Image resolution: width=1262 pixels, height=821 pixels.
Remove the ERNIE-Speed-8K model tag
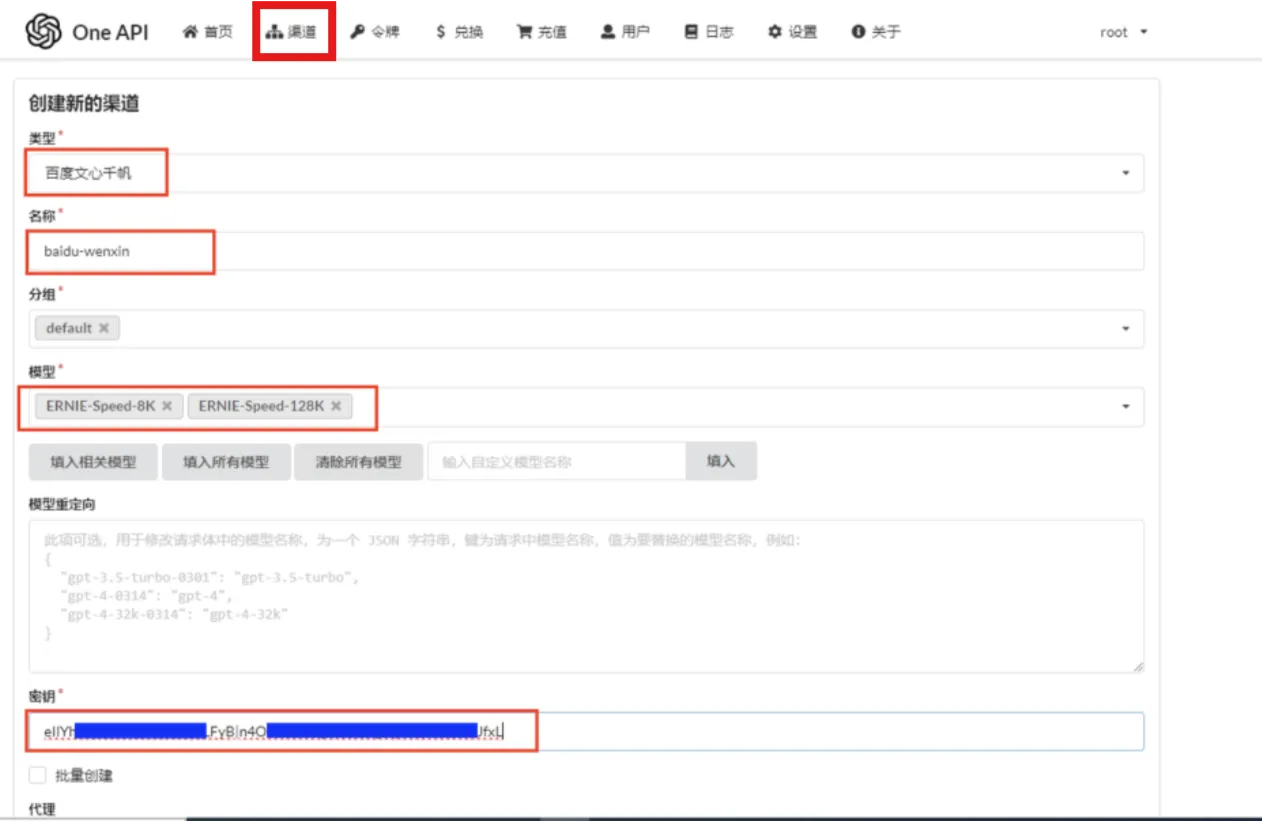[x=167, y=406]
